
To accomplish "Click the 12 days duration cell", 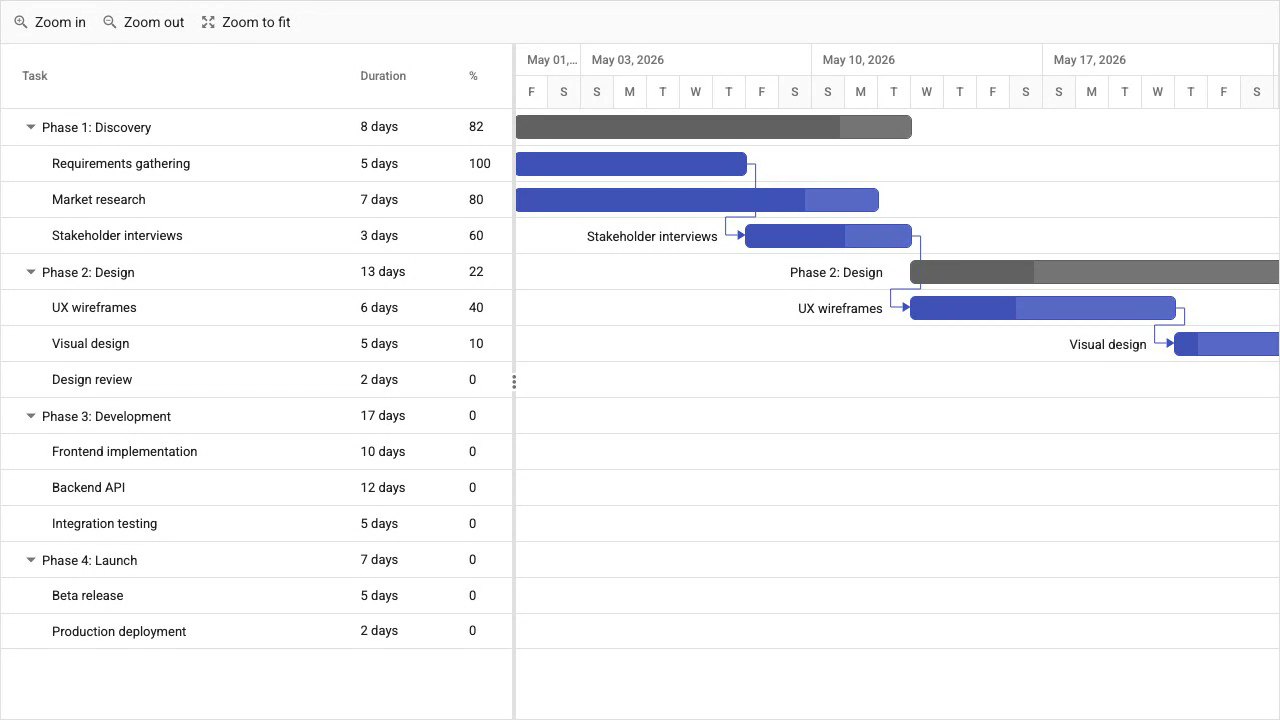I will (x=404, y=488).
